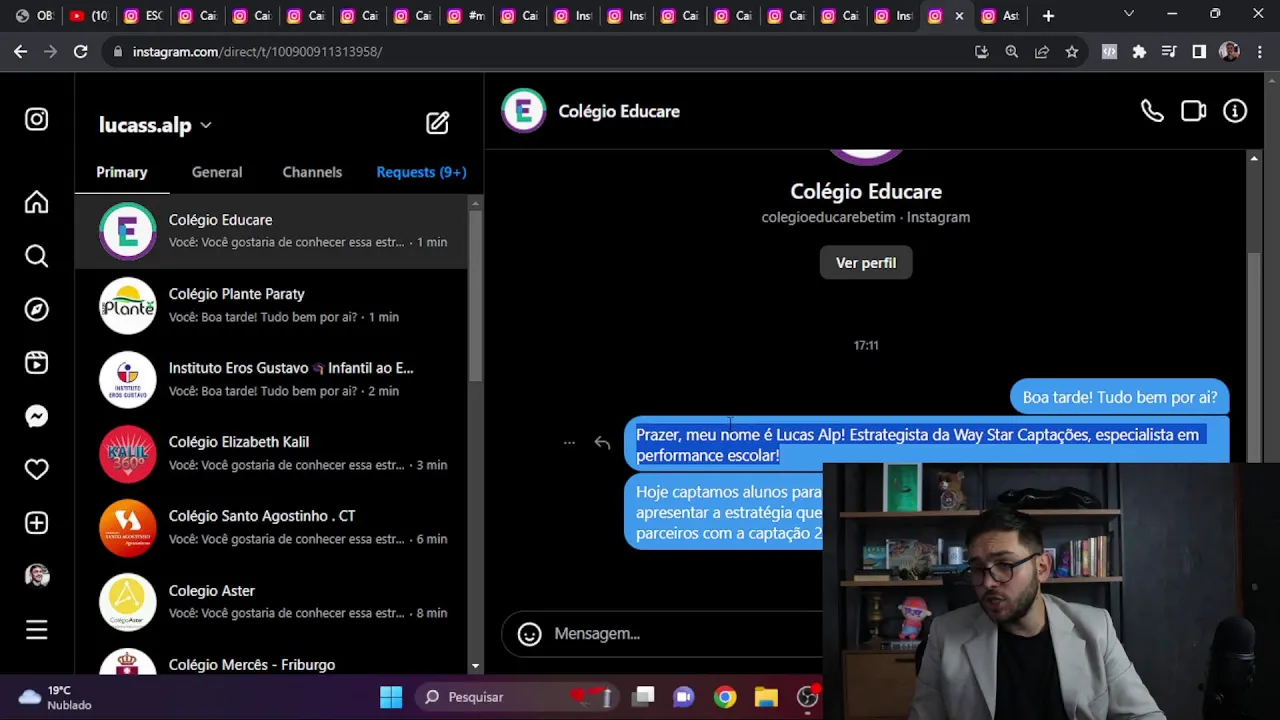
Task: Open profile avatar in Instagram sidebar
Action: (x=37, y=576)
